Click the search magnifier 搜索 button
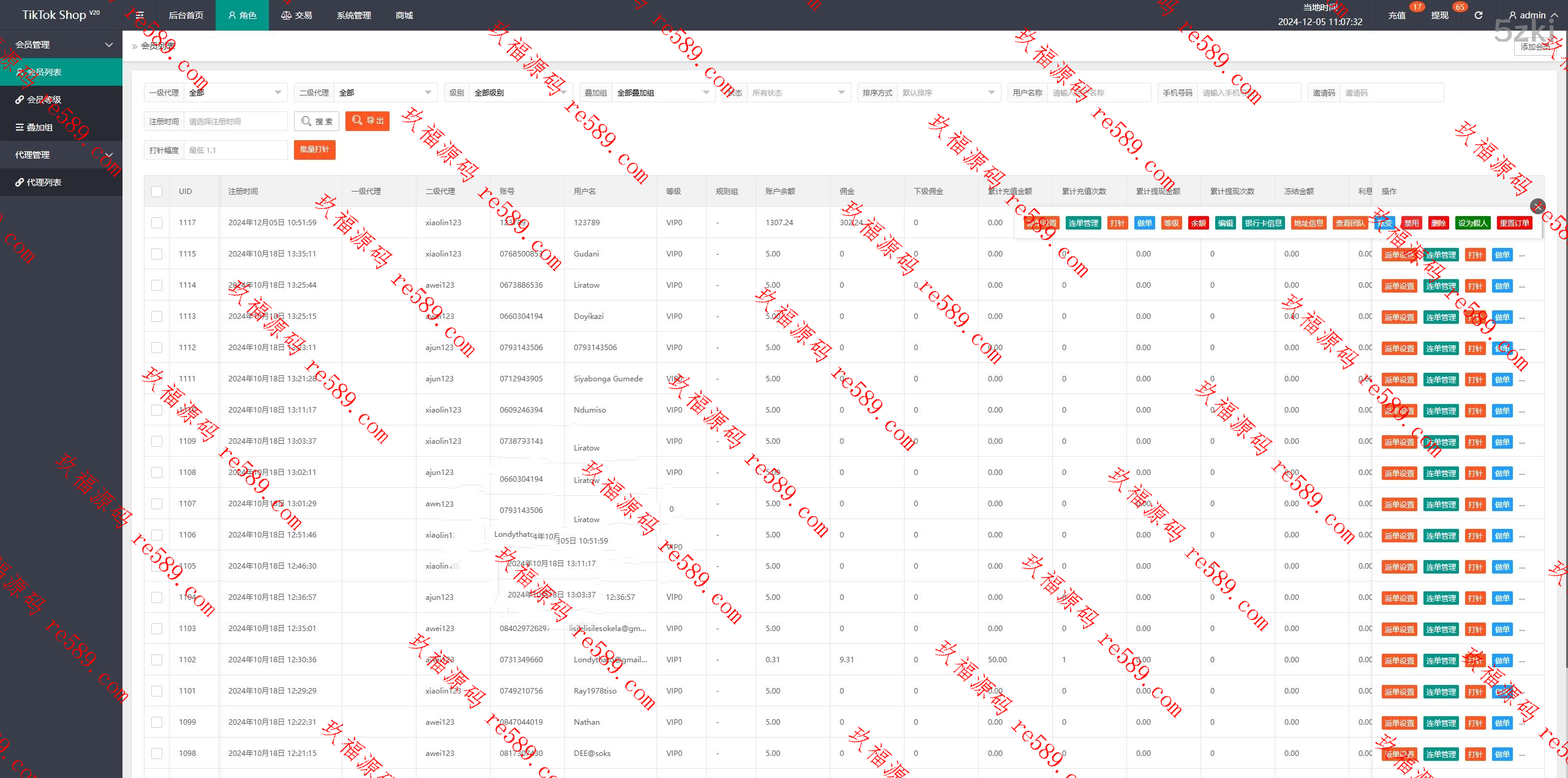1568x778 pixels. [x=317, y=121]
